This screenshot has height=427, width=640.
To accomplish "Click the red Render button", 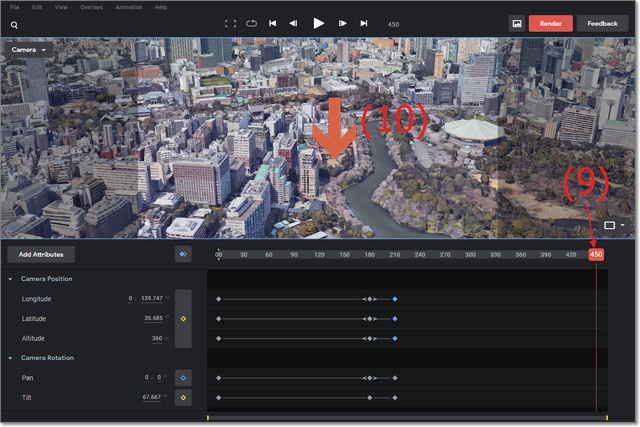I will pos(551,23).
